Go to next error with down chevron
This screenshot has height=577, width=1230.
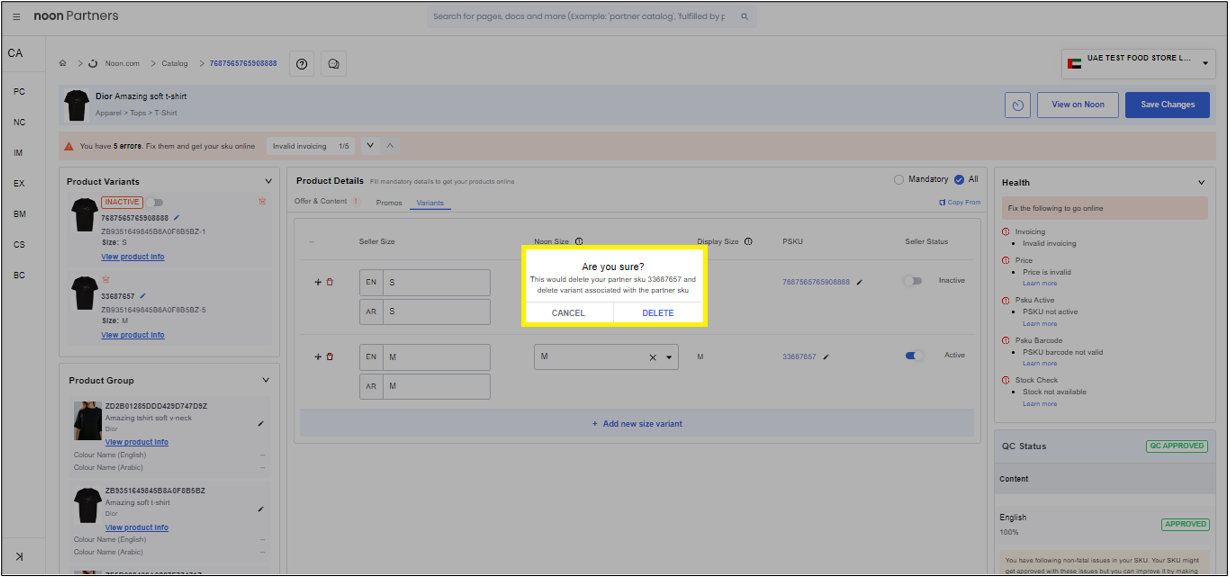coord(370,146)
